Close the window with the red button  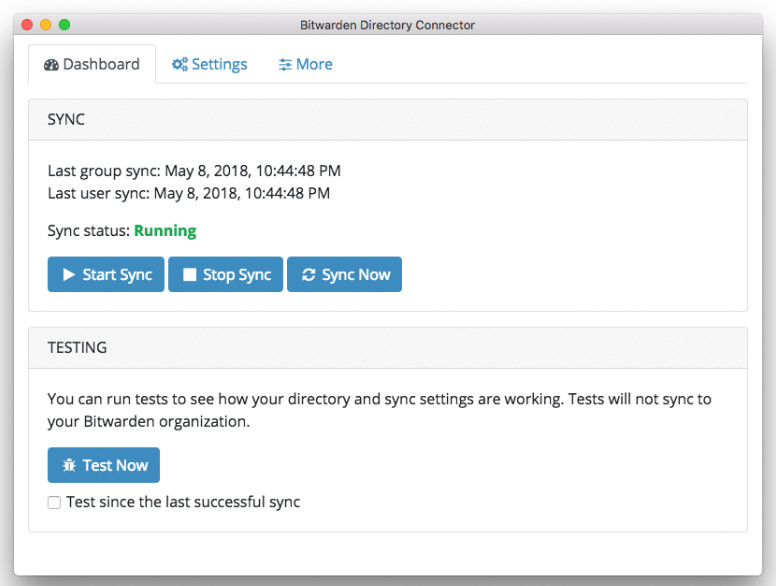[27, 24]
